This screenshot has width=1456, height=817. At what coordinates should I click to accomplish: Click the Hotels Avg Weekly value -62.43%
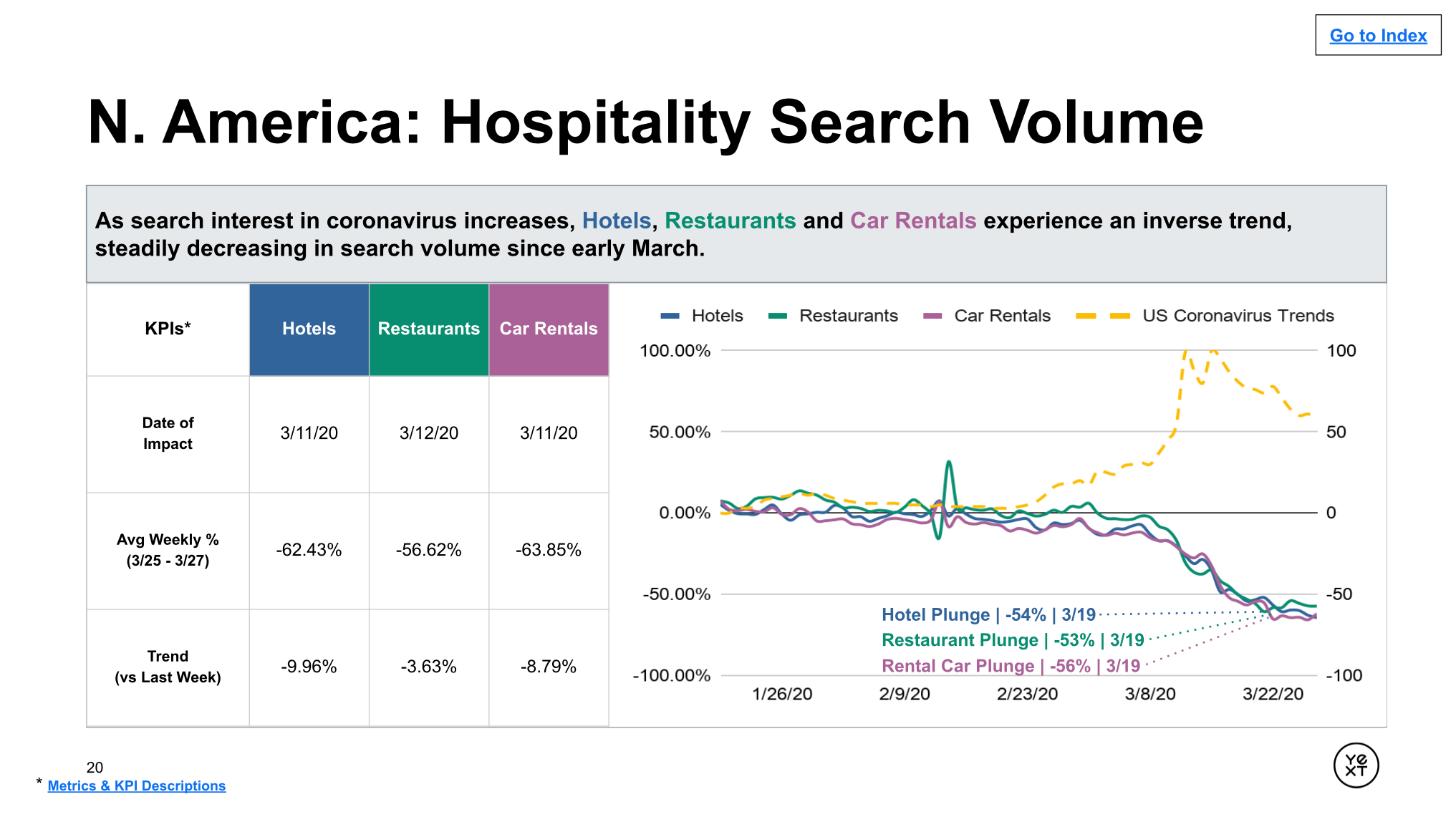point(309,550)
